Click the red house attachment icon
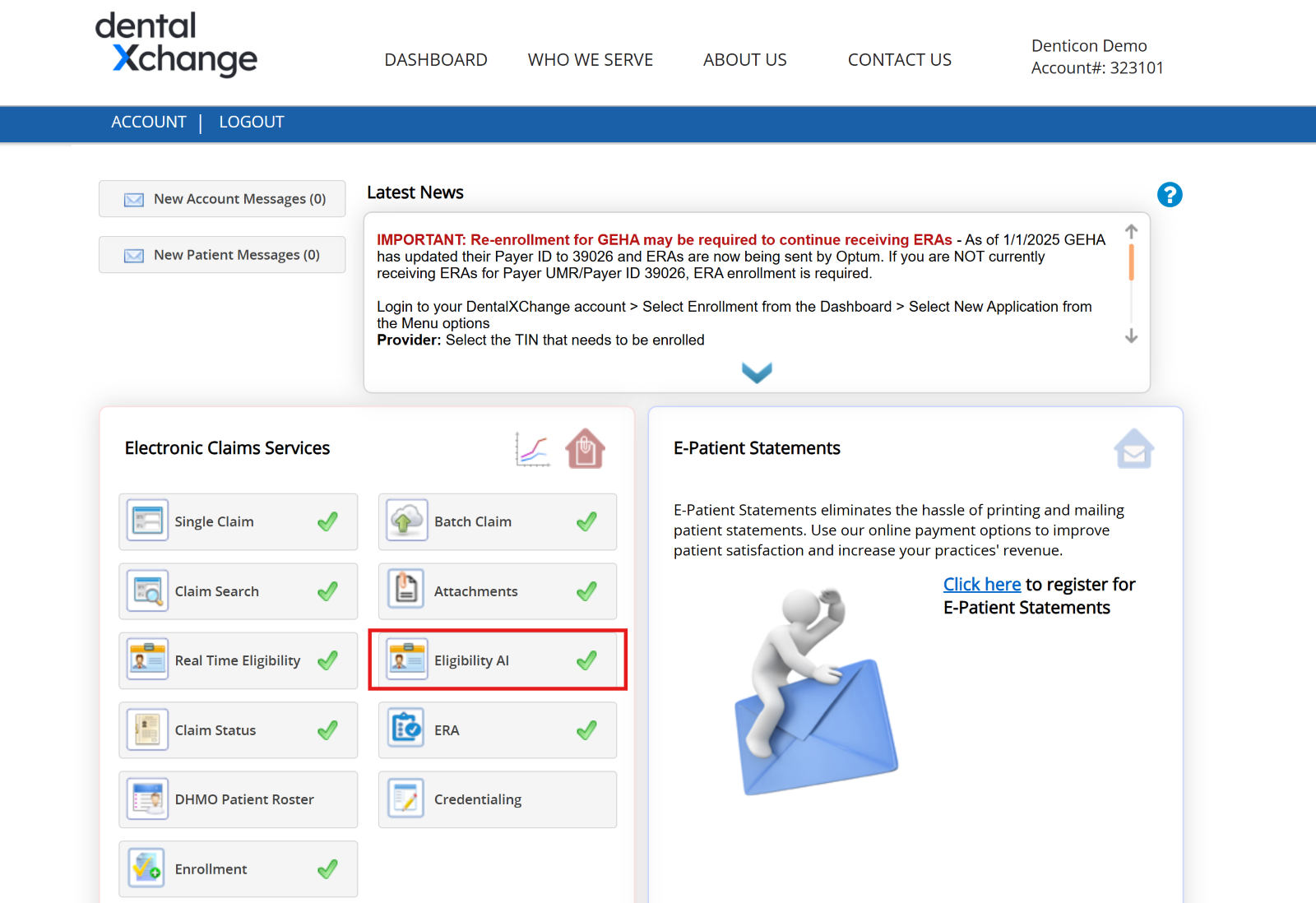The image size is (1316, 903). tap(585, 448)
